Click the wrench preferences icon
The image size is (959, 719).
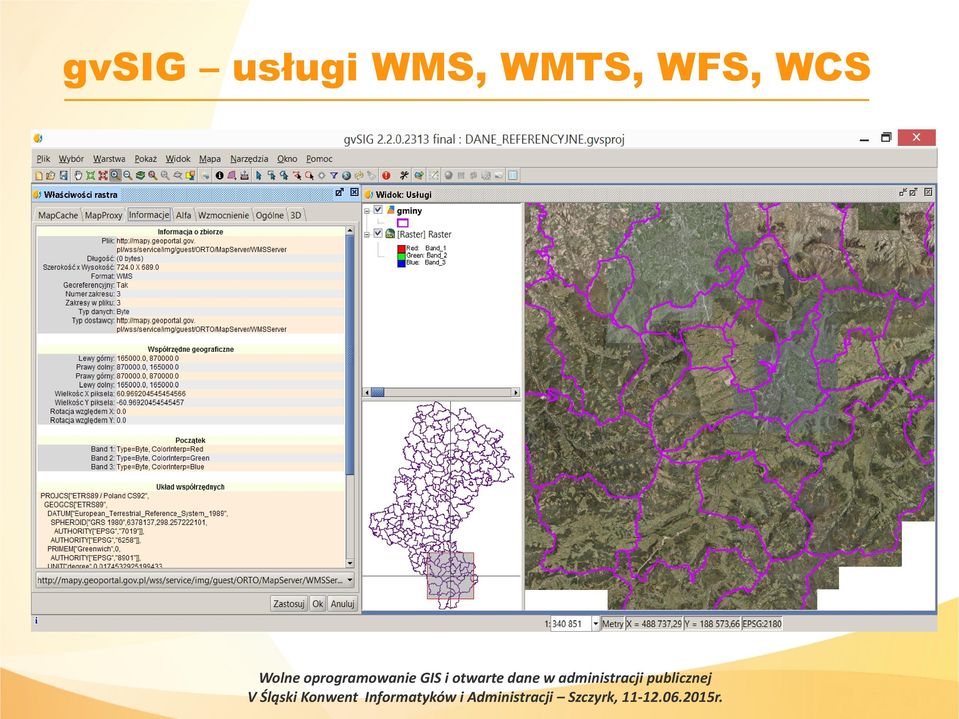(x=404, y=175)
